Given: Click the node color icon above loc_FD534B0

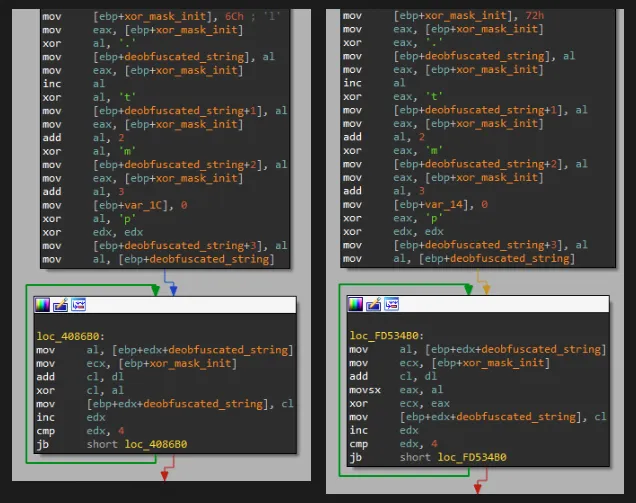Looking at the screenshot, I should tap(355, 304).
